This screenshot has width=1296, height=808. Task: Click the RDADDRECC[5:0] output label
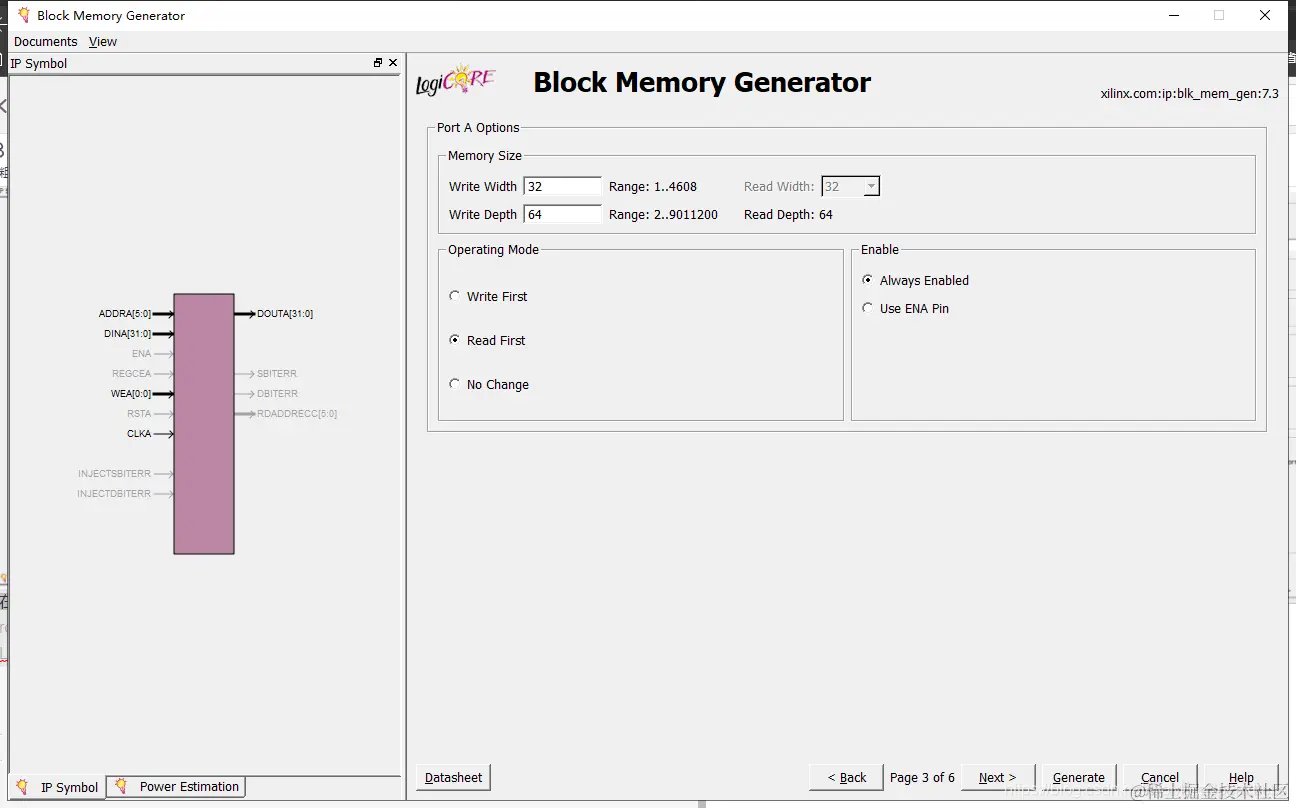(x=297, y=414)
